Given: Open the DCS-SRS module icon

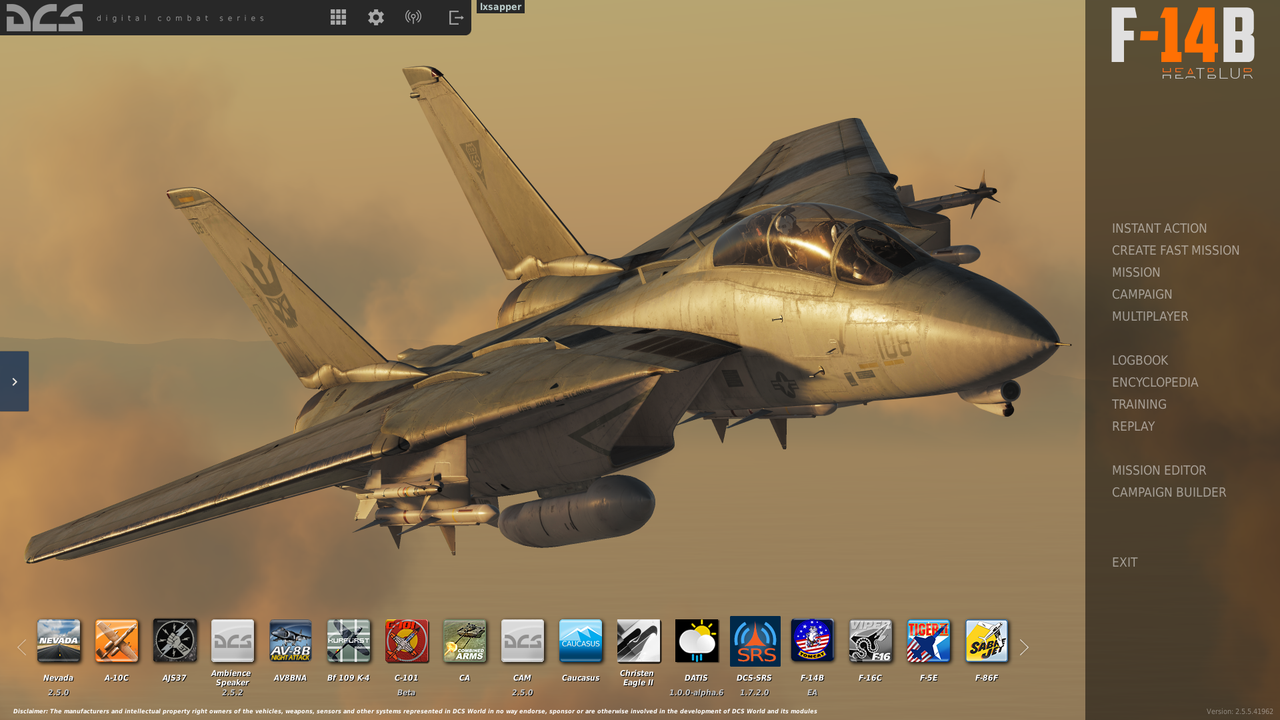Looking at the screenshot, I should click(x=755, y=641).
